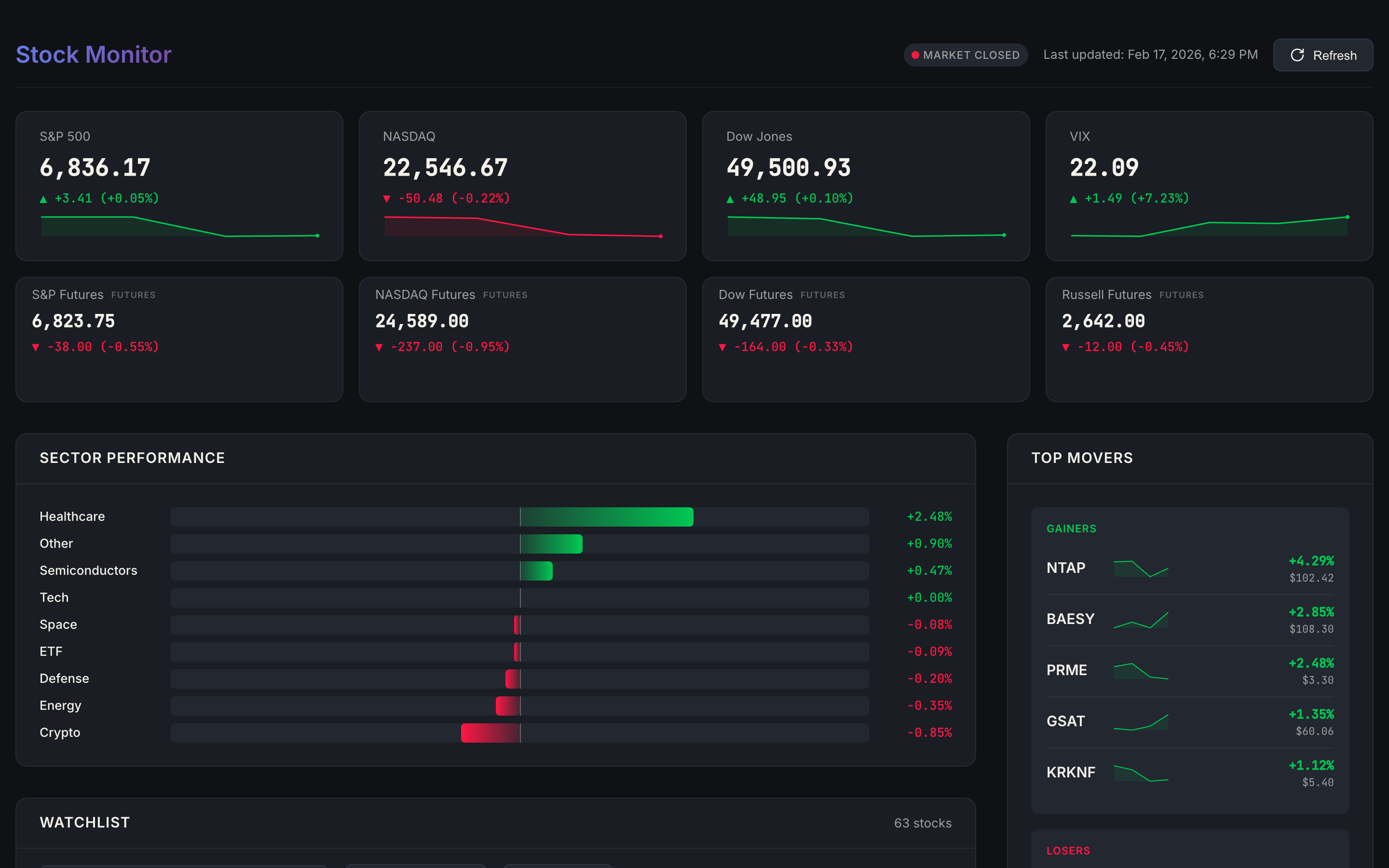Switch to the S&P Futures card
Screen dimensions: 1389x868
click(179, 340)
